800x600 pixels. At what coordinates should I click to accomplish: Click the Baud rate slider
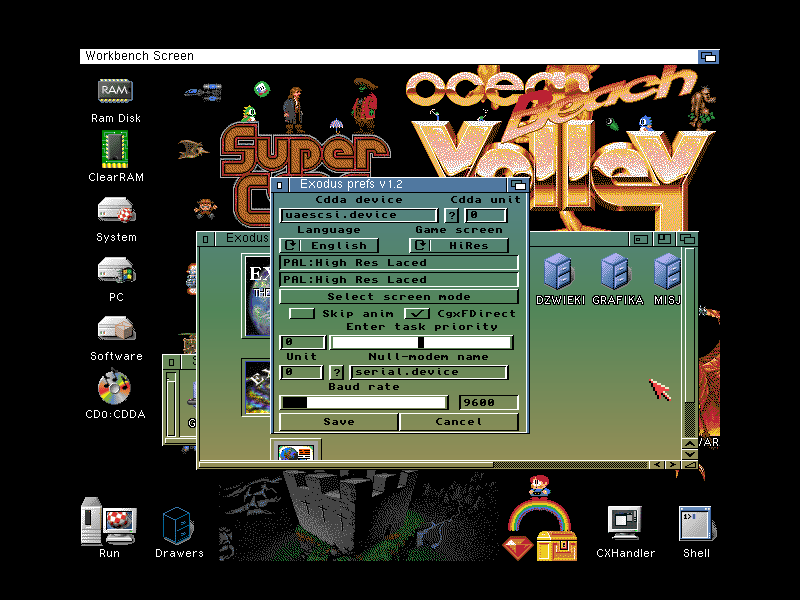tap(364, 403)
